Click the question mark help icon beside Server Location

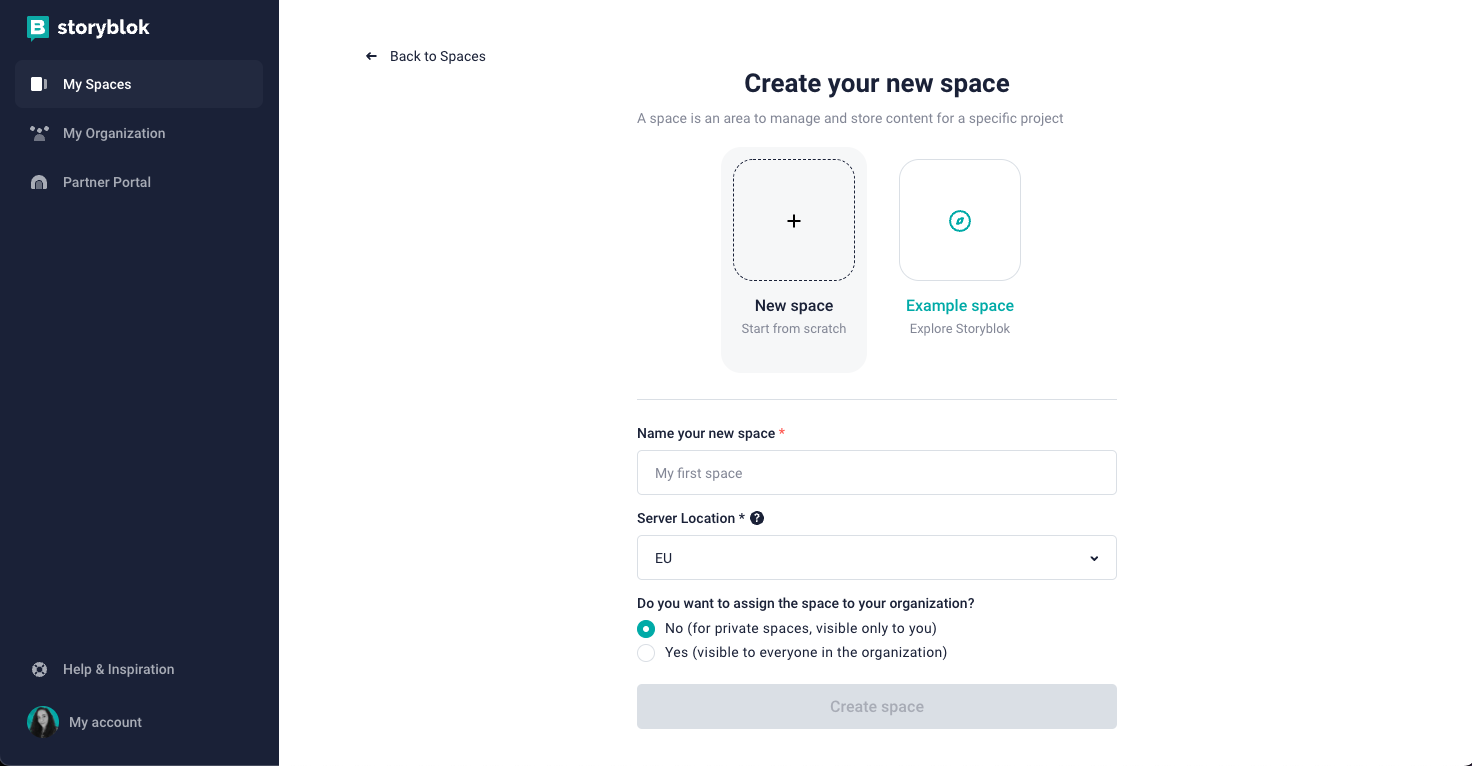[x=757, y=518]
